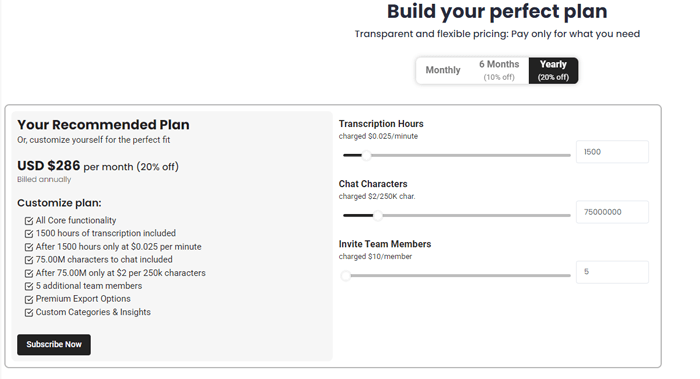Click the Transcription Hours slider handle
Screen dimensions: 700x379
[x=366, y=155]
